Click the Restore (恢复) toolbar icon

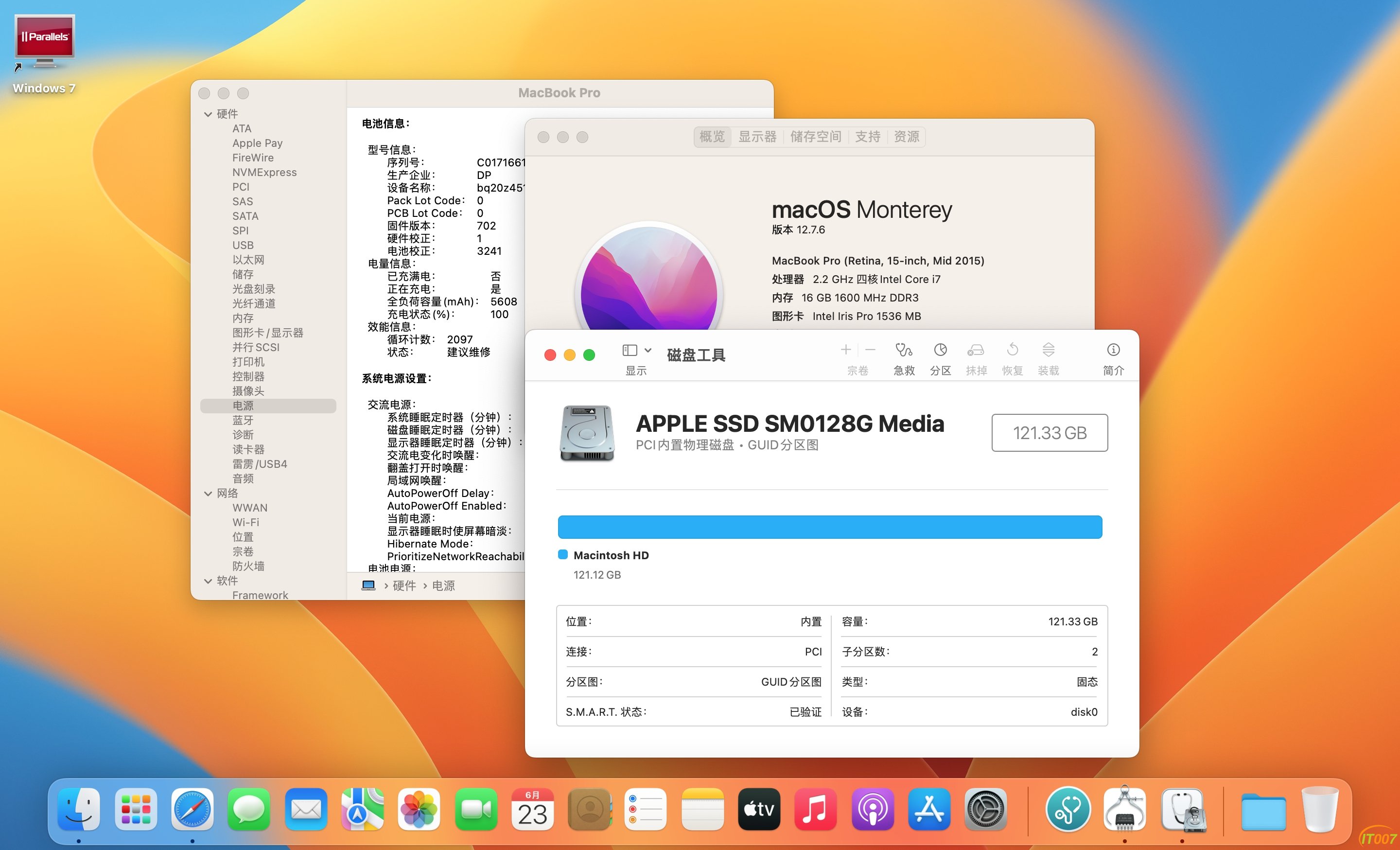(1013, 350)
